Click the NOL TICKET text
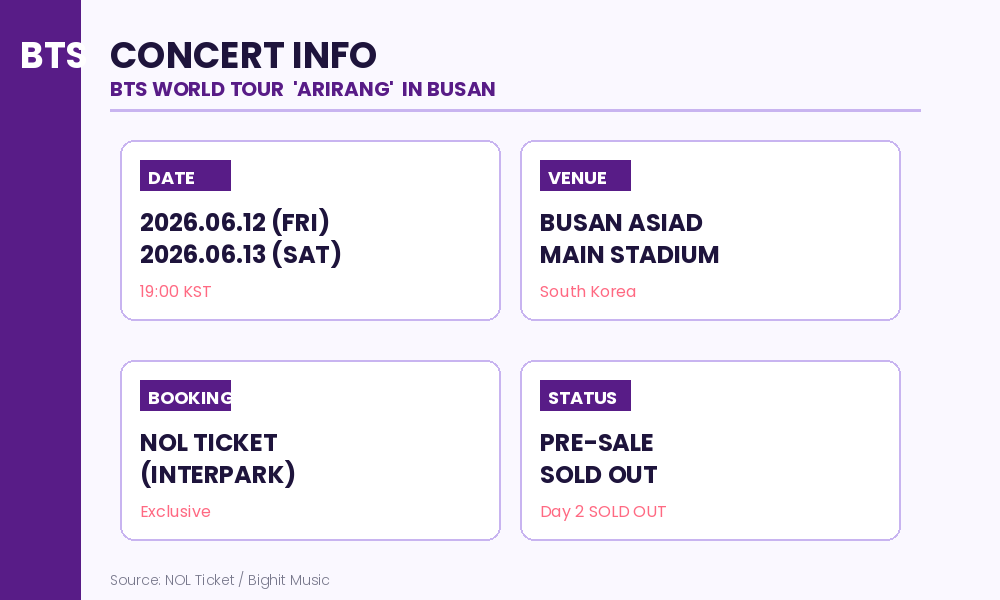The height and width of the screenshot is (600, 1000). (x=209, y=443)
